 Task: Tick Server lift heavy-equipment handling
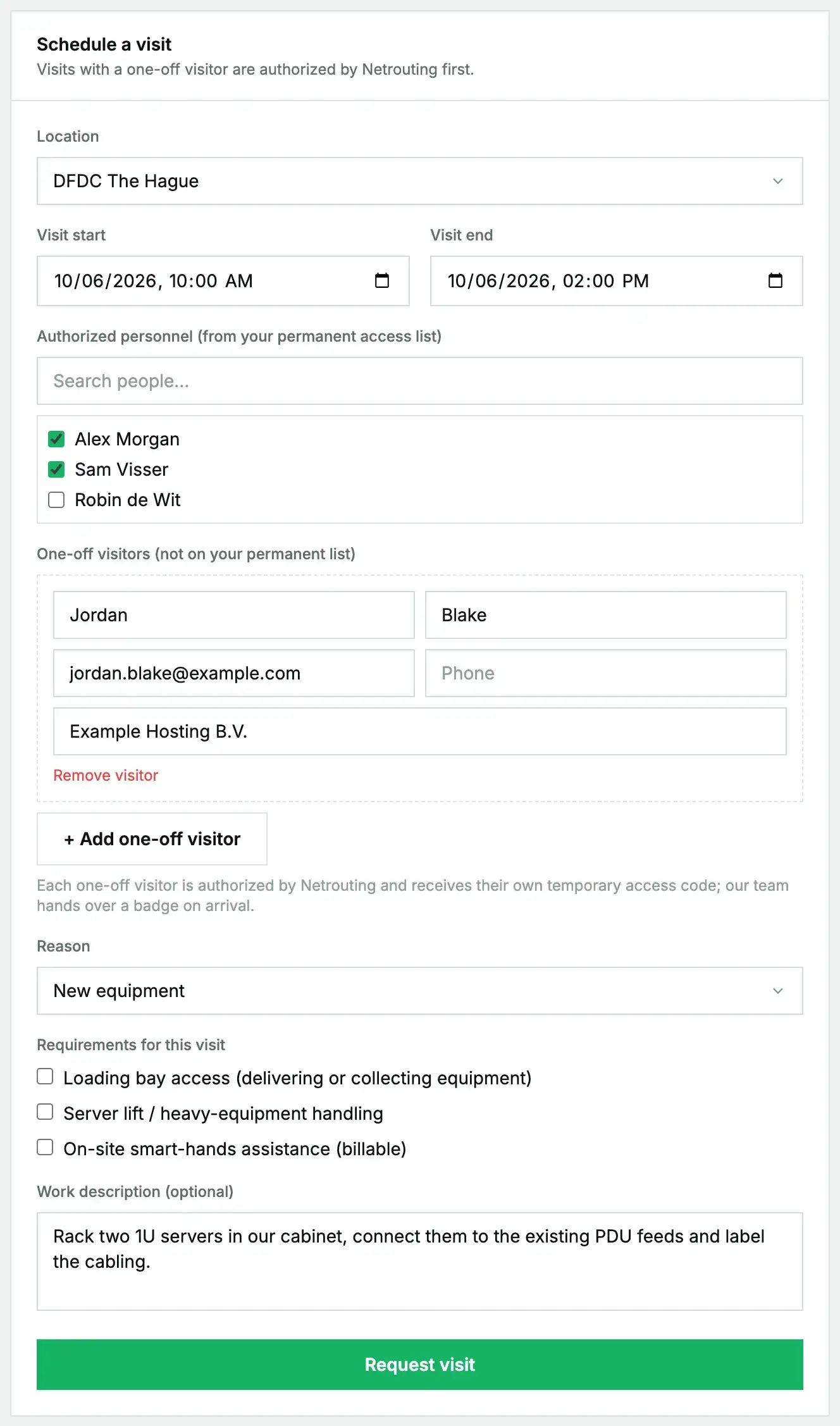[45, 1112]
